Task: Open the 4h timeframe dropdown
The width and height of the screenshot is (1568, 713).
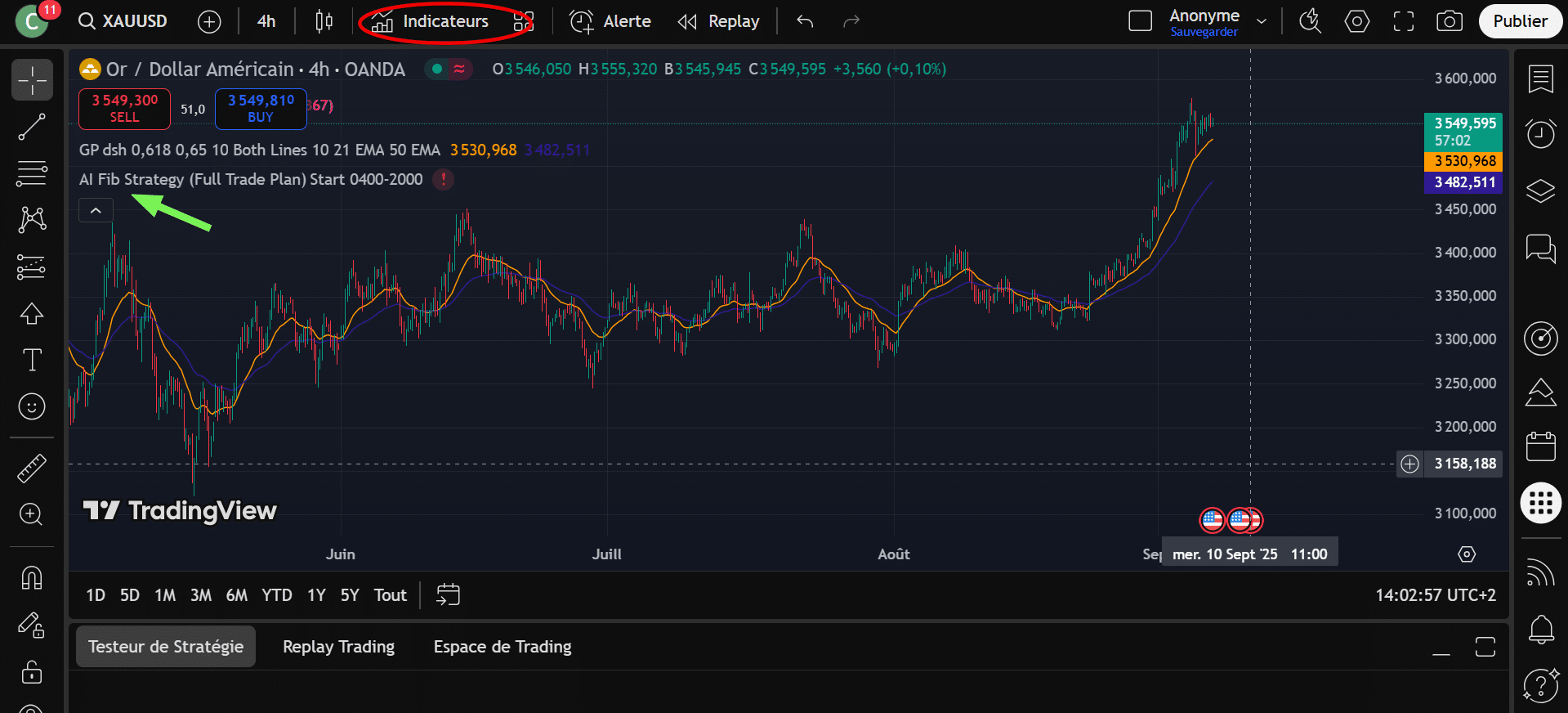Action: click(266, 21)
